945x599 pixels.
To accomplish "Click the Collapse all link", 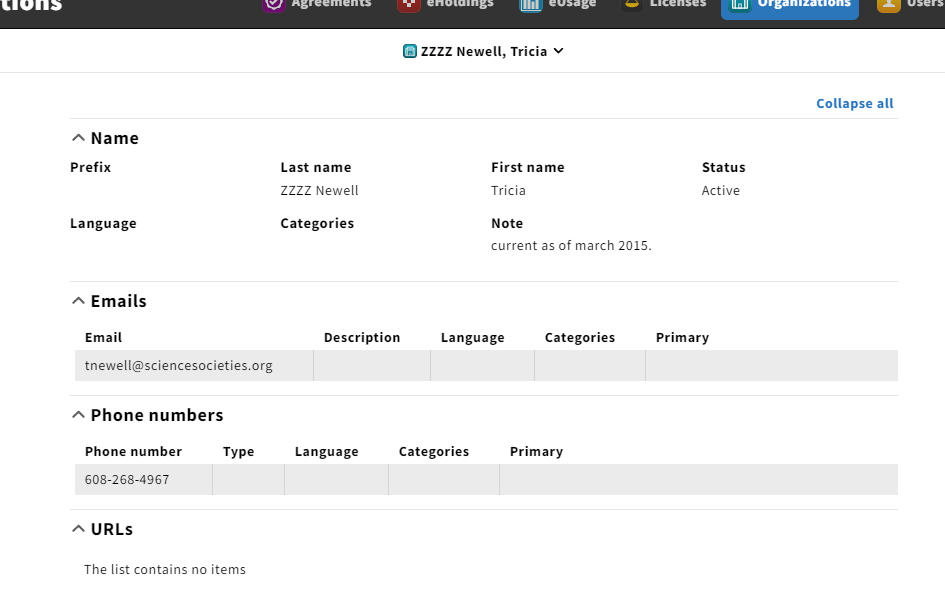I will [855, 104].
